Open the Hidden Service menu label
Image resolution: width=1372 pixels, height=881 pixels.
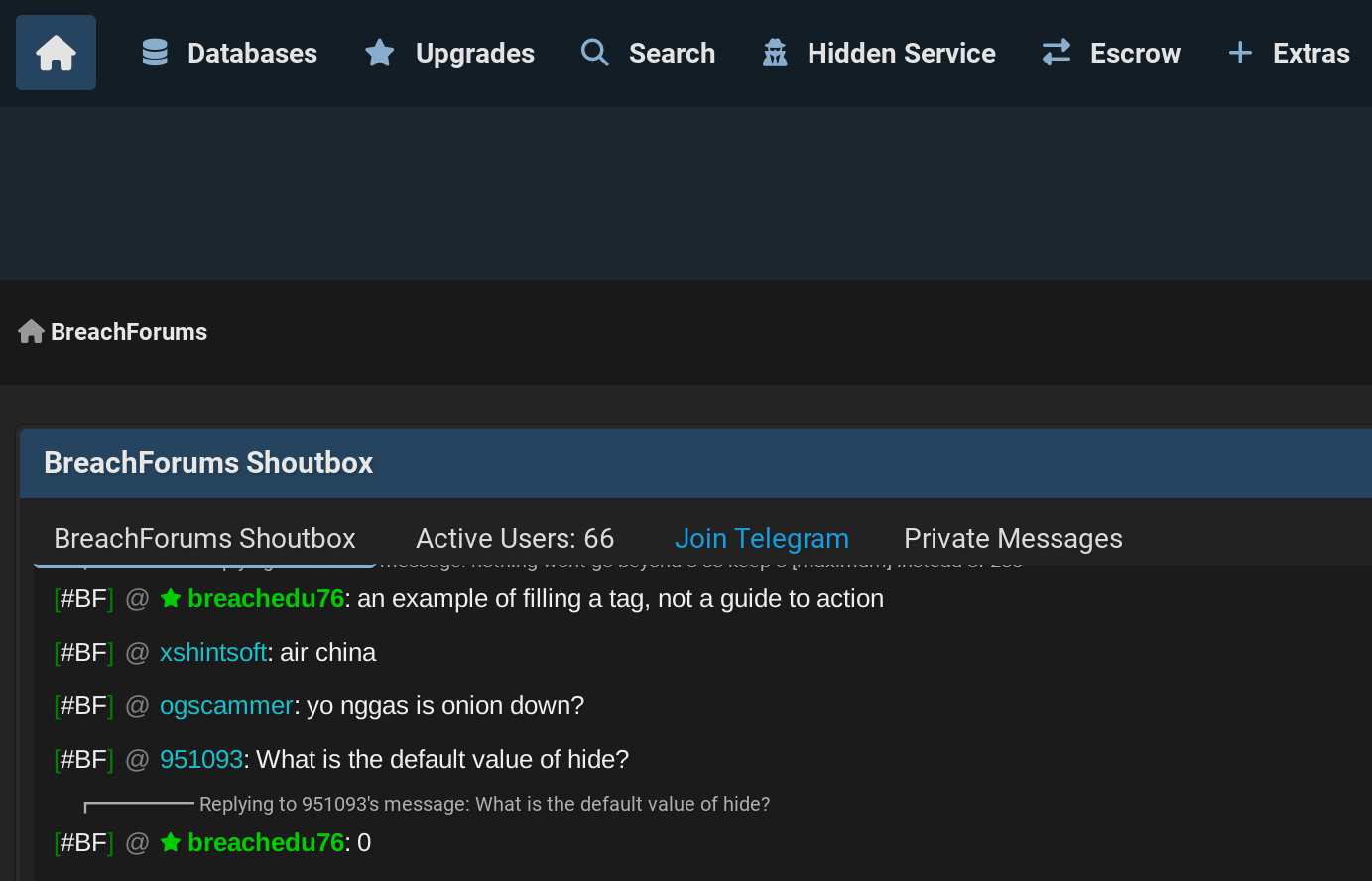(901, 53)
